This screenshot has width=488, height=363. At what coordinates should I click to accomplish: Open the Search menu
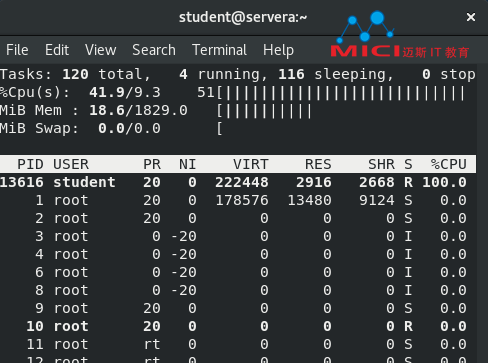tap(154, 50)
